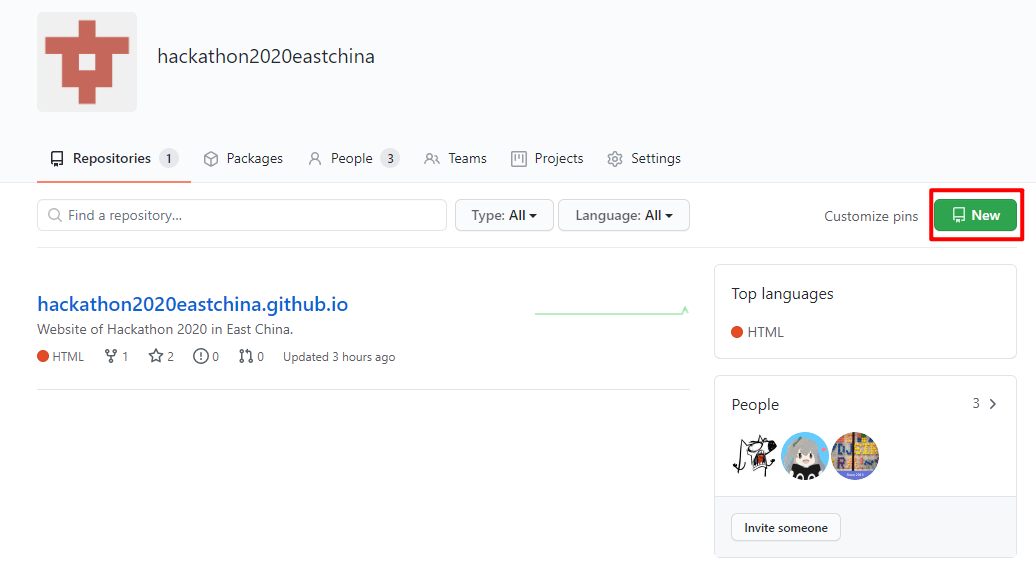
Task: Open the People tab
Action: [x=352, y=159]
